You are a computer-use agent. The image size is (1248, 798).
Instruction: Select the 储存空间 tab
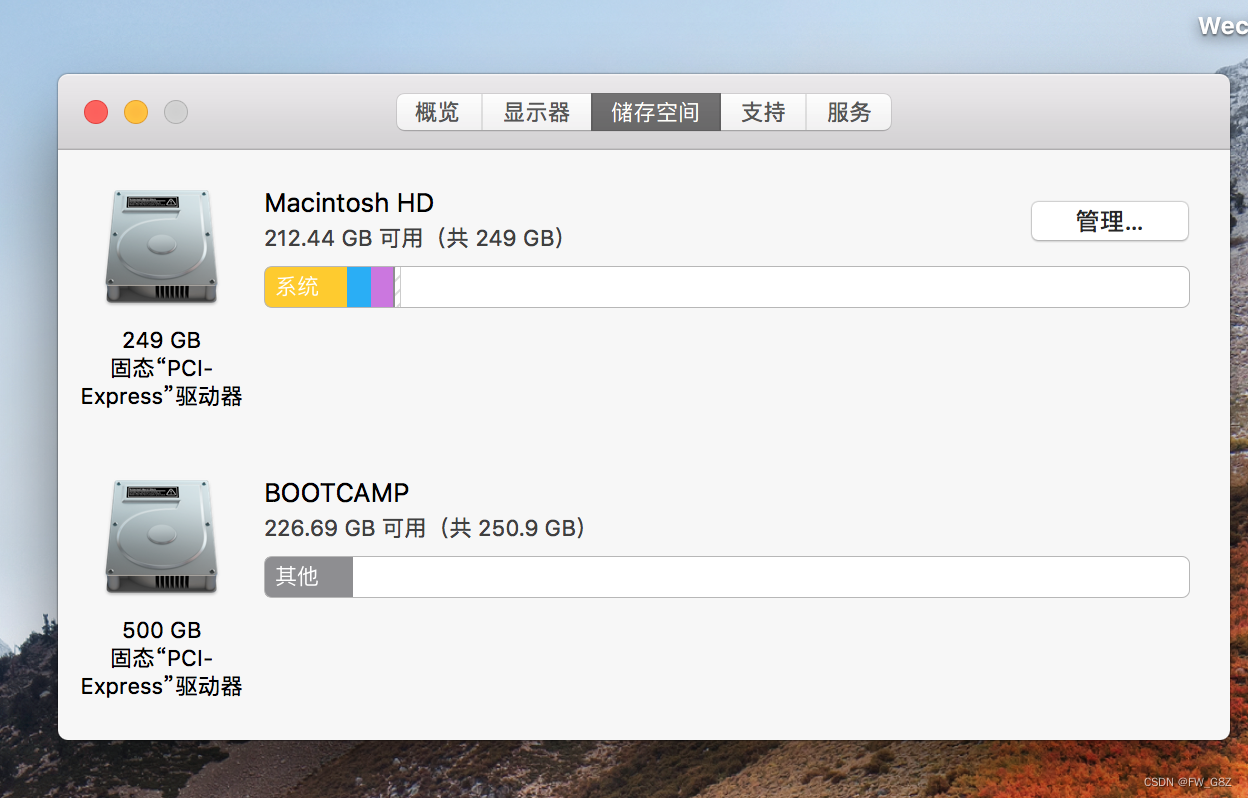(655, 112)
